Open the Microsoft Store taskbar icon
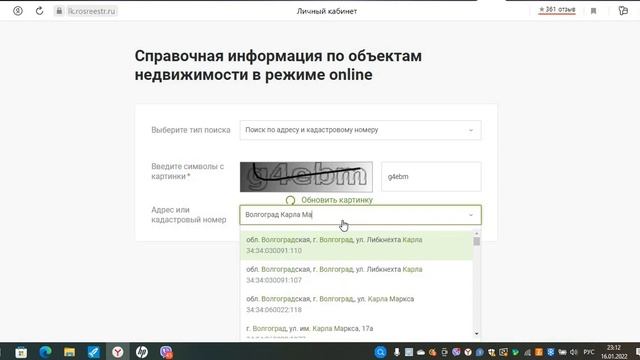The image size is (640, 360). [21, 352]
